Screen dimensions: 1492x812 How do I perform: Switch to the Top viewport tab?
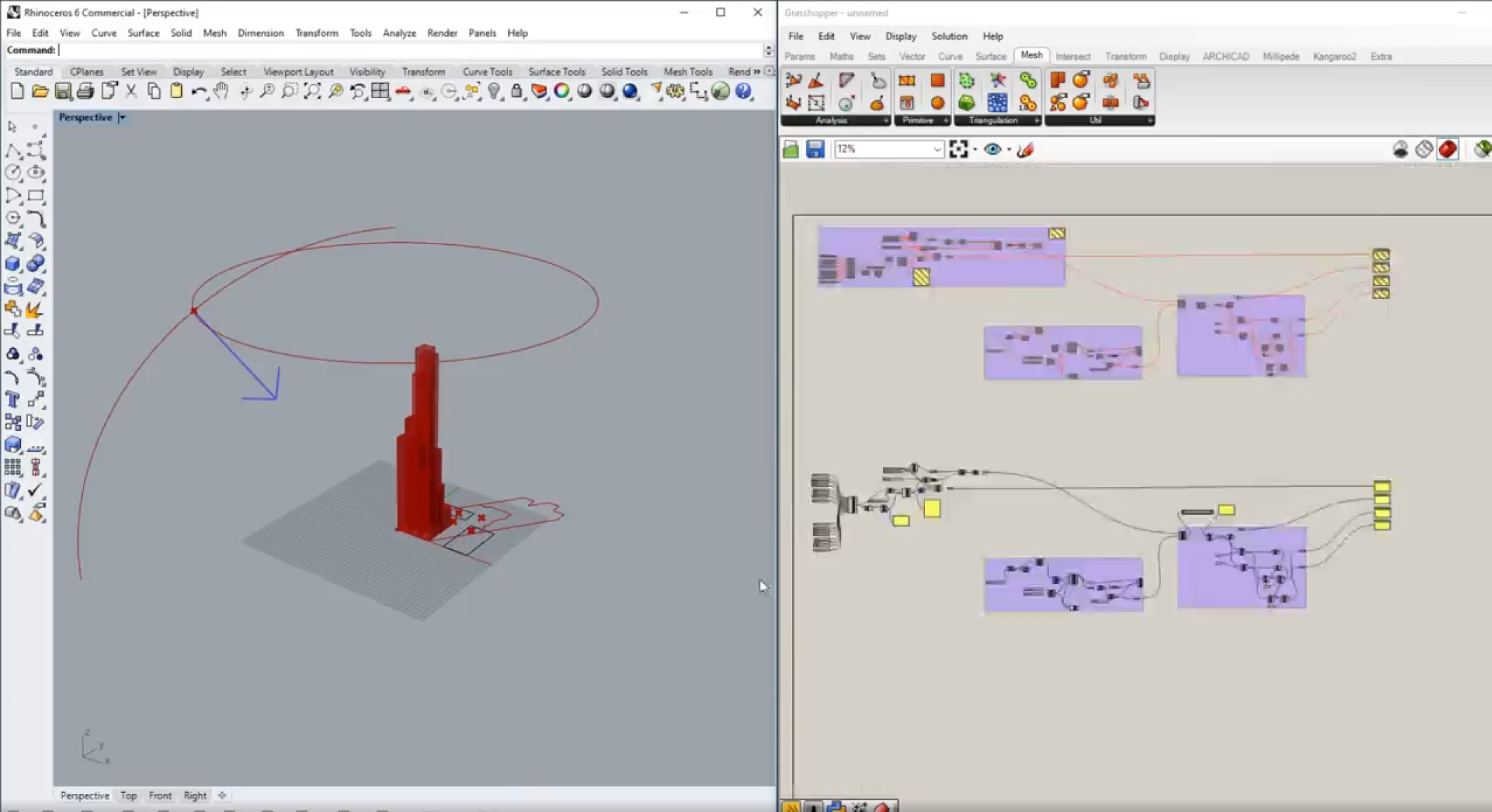pyautogui.click(x=128, y=795)
